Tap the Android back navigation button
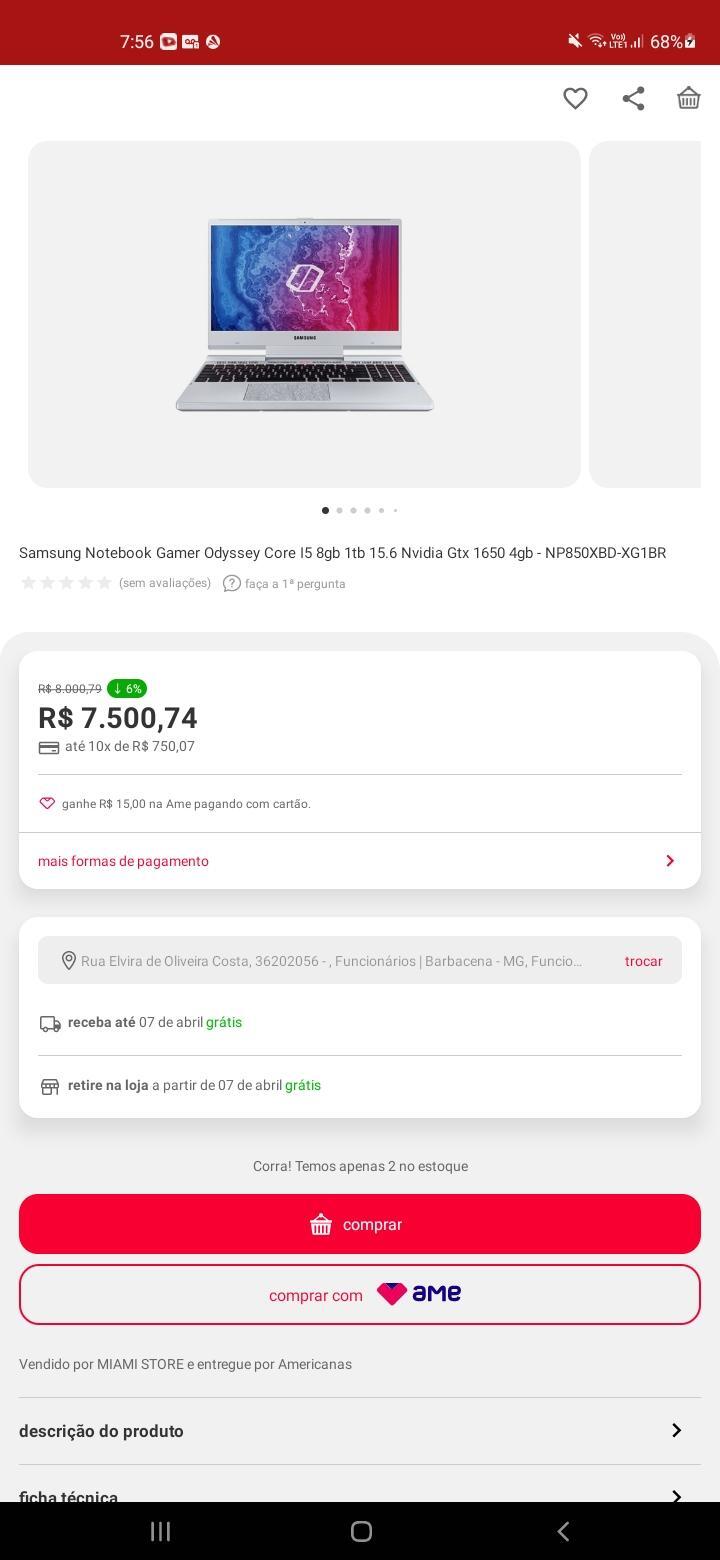Image resolution: width=720 pixels, height=1560 pixels. pyautogui.click(x=563, y=1531)
